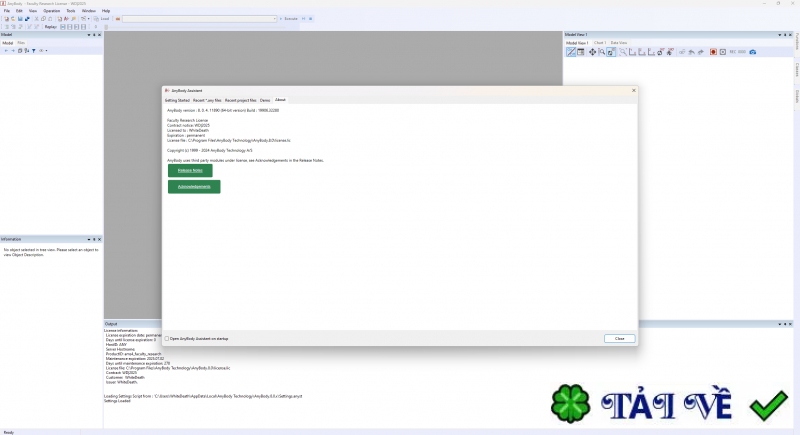Click the step operation icon after Execute
Screen dimensions: 800x435
pos(303,19)
